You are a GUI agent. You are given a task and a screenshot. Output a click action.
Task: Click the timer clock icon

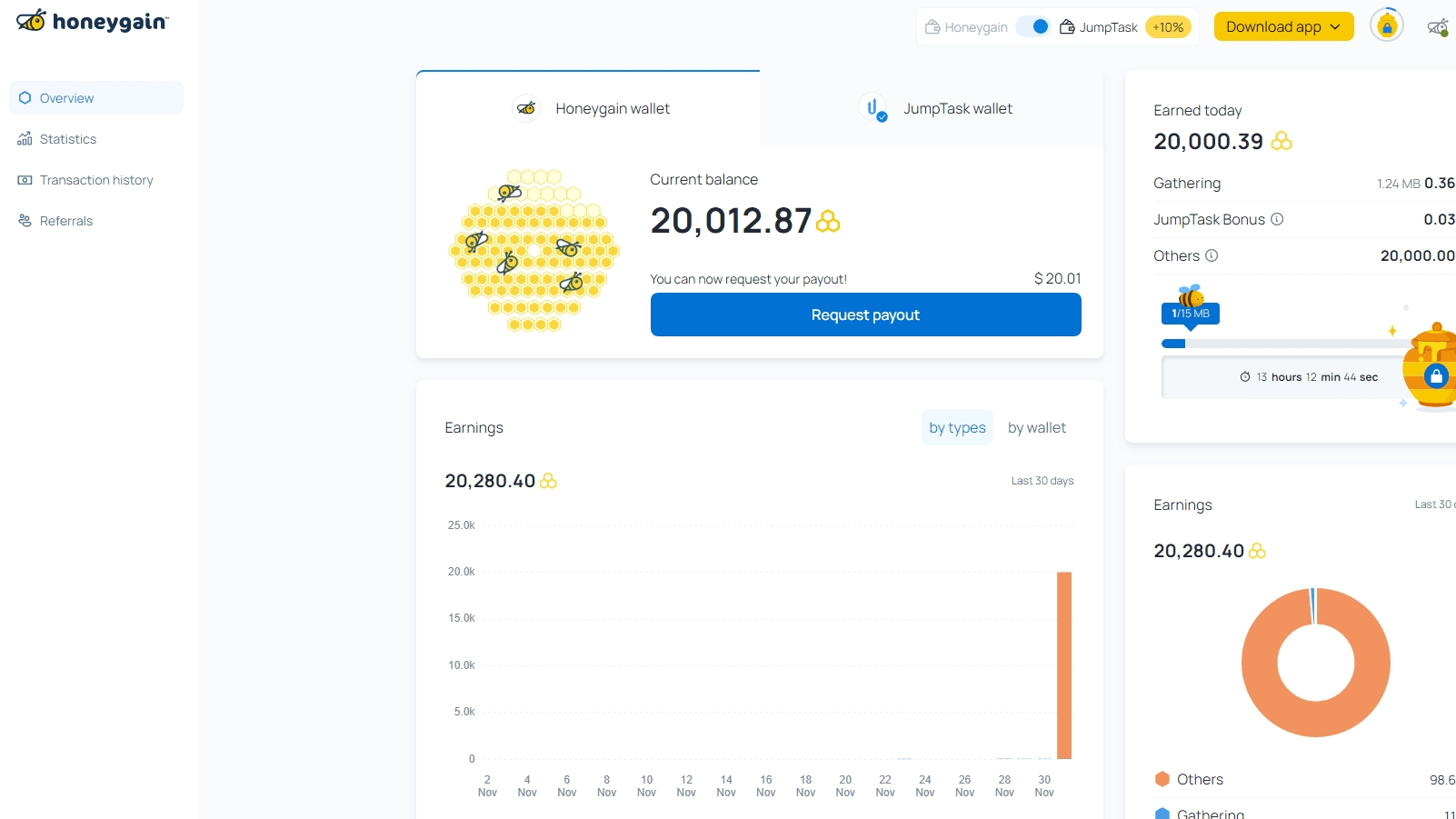(x=1245, y=377)
